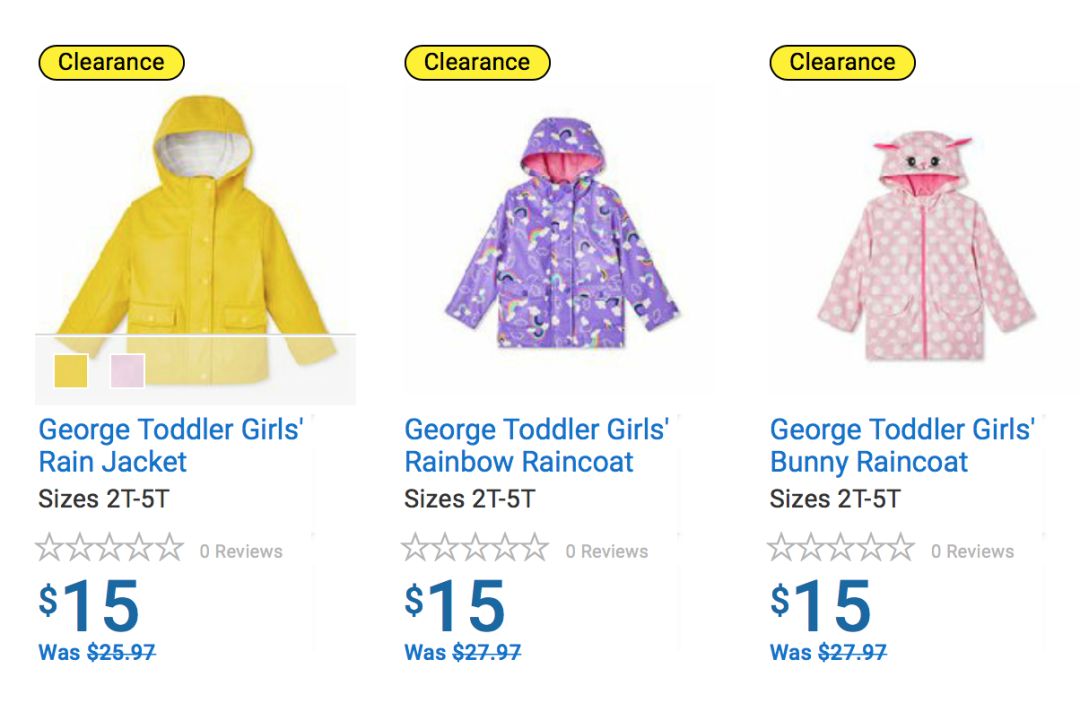Click the Bunny Raincoat star rating
1080x703 pixels.
[841, 548]
